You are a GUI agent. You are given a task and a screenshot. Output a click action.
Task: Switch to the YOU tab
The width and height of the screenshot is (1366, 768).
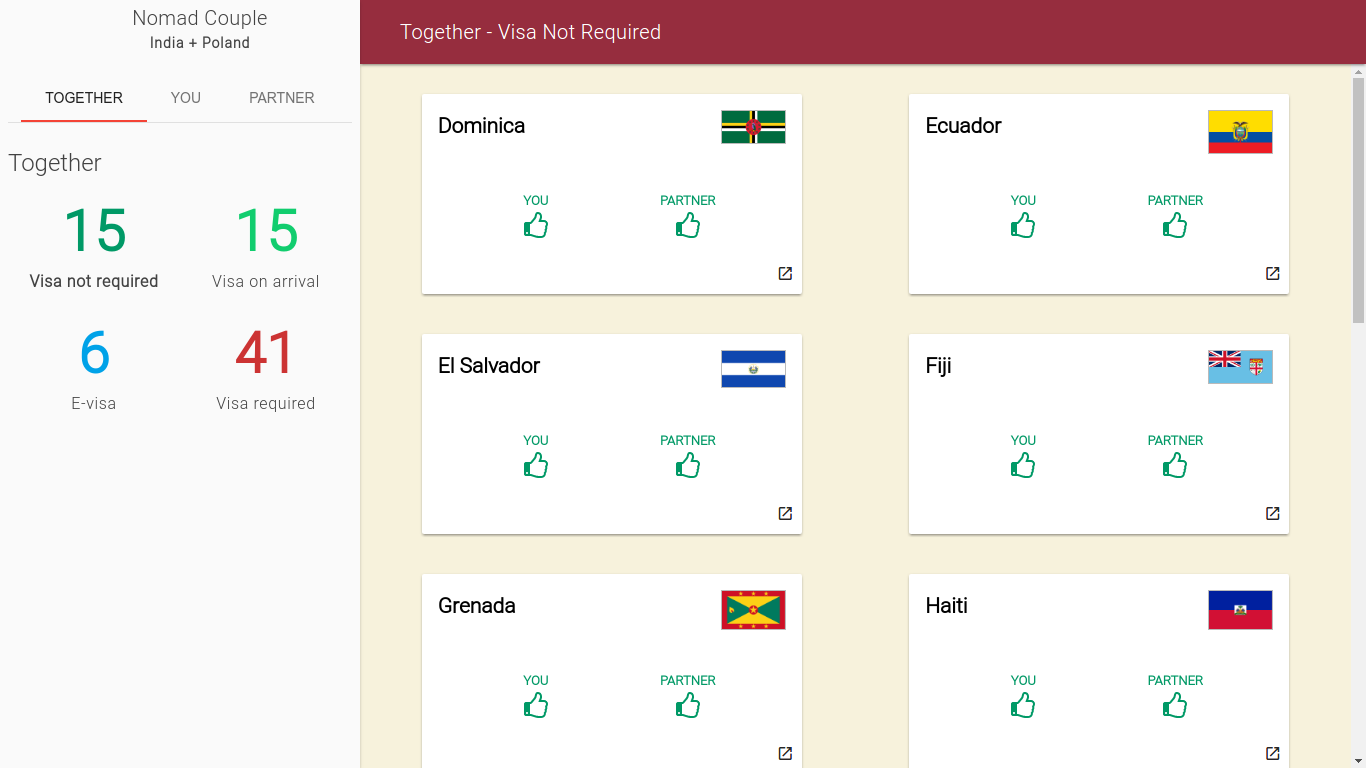[x=185, y=98]
